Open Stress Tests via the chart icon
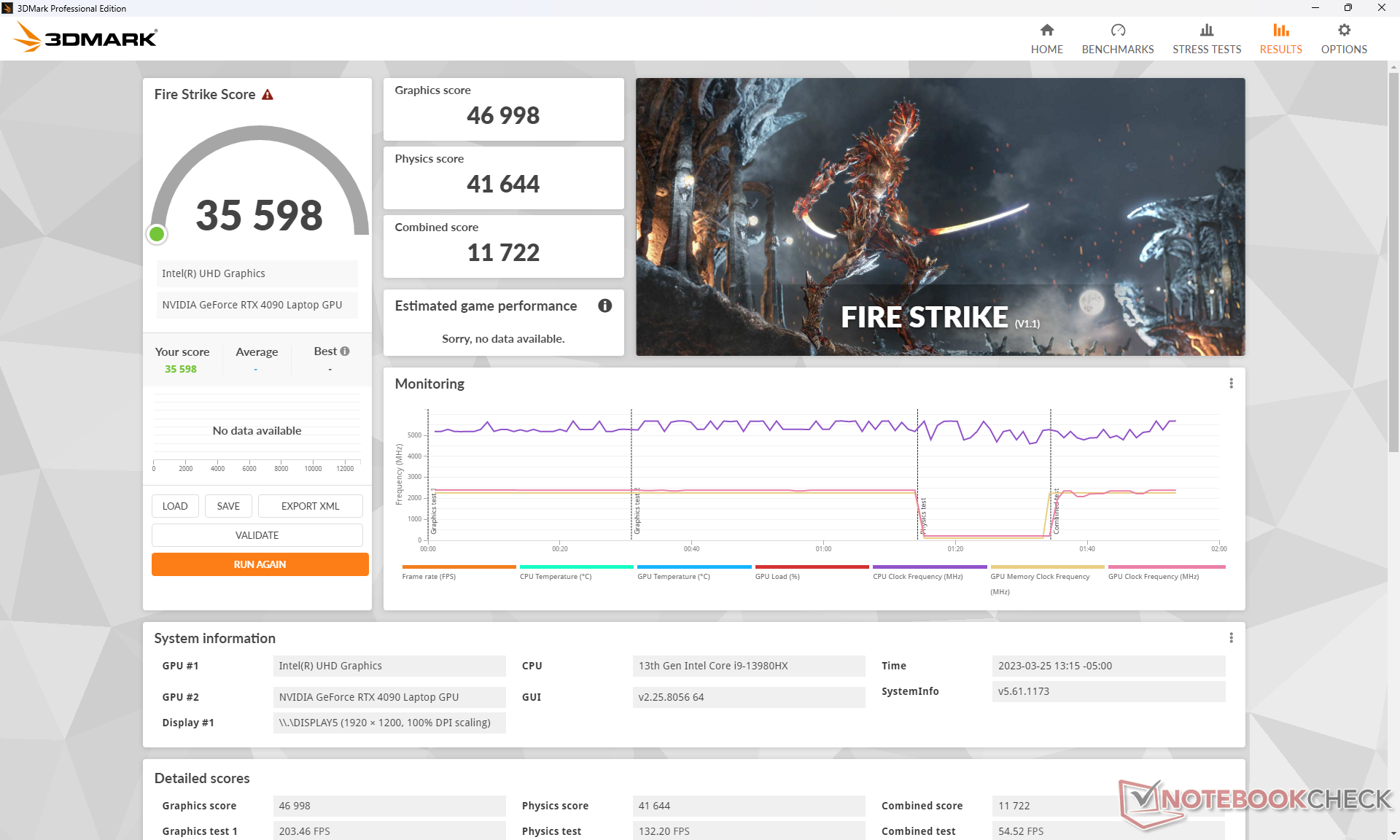This screenshot has width=1400, height=840. (1206, 30)
